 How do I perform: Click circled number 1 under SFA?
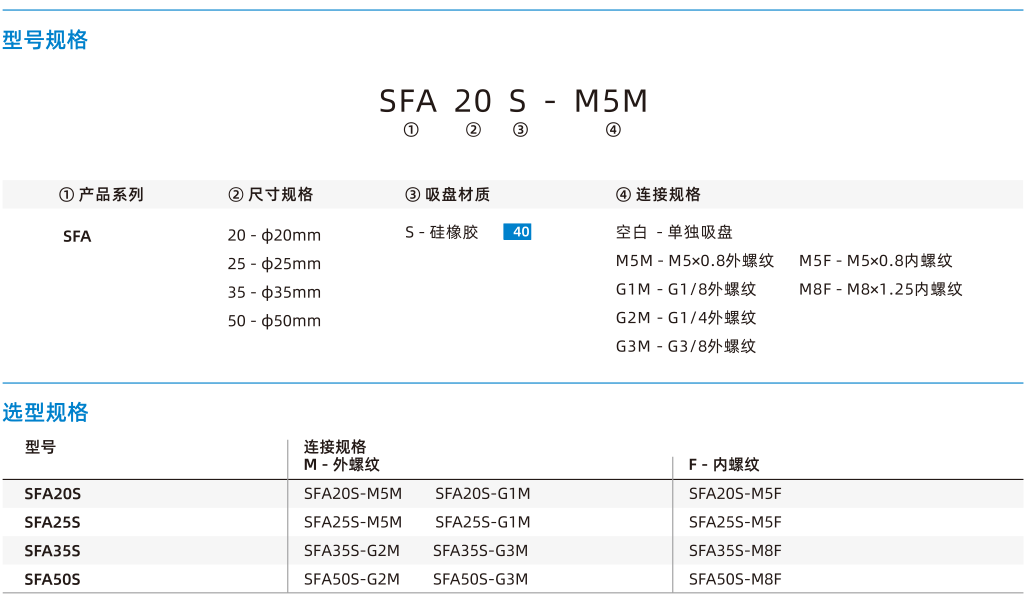click(x=411, y=130)
